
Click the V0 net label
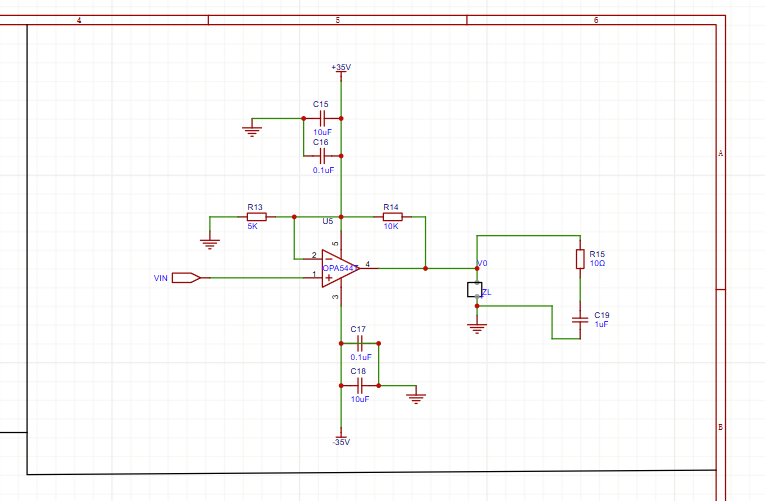click(x=482, y=263)
